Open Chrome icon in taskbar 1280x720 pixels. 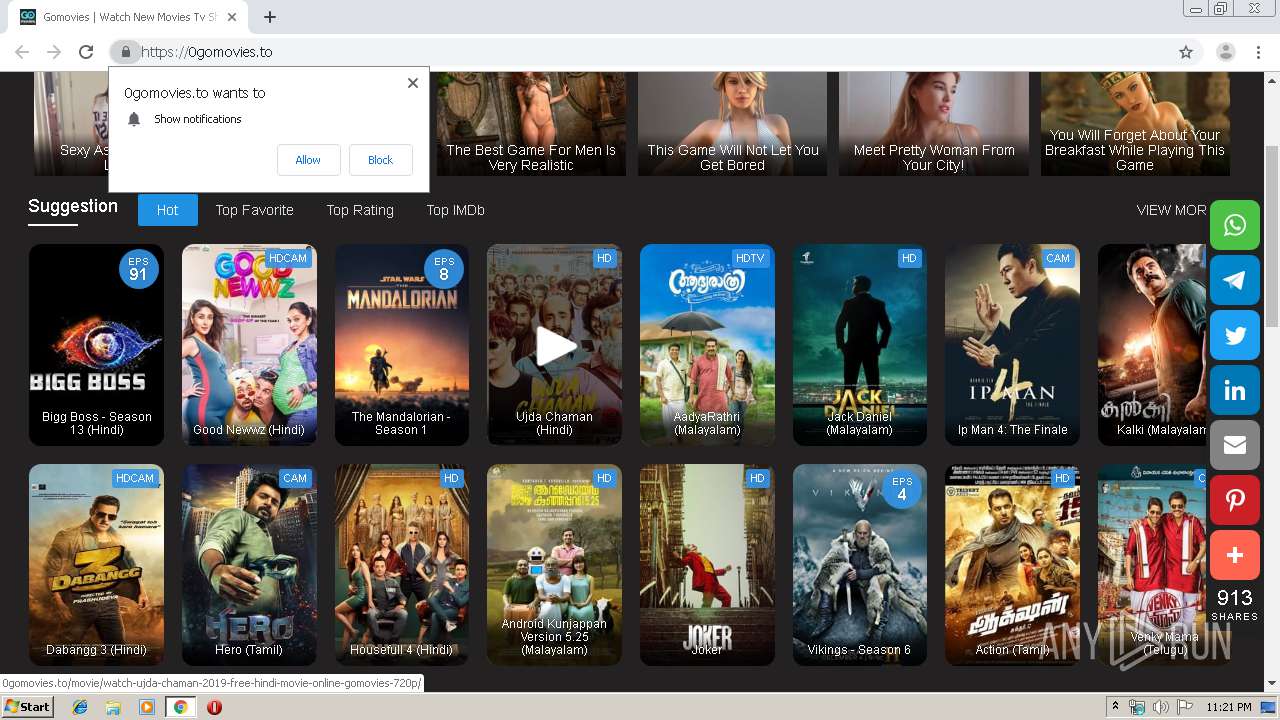(180, 707)
